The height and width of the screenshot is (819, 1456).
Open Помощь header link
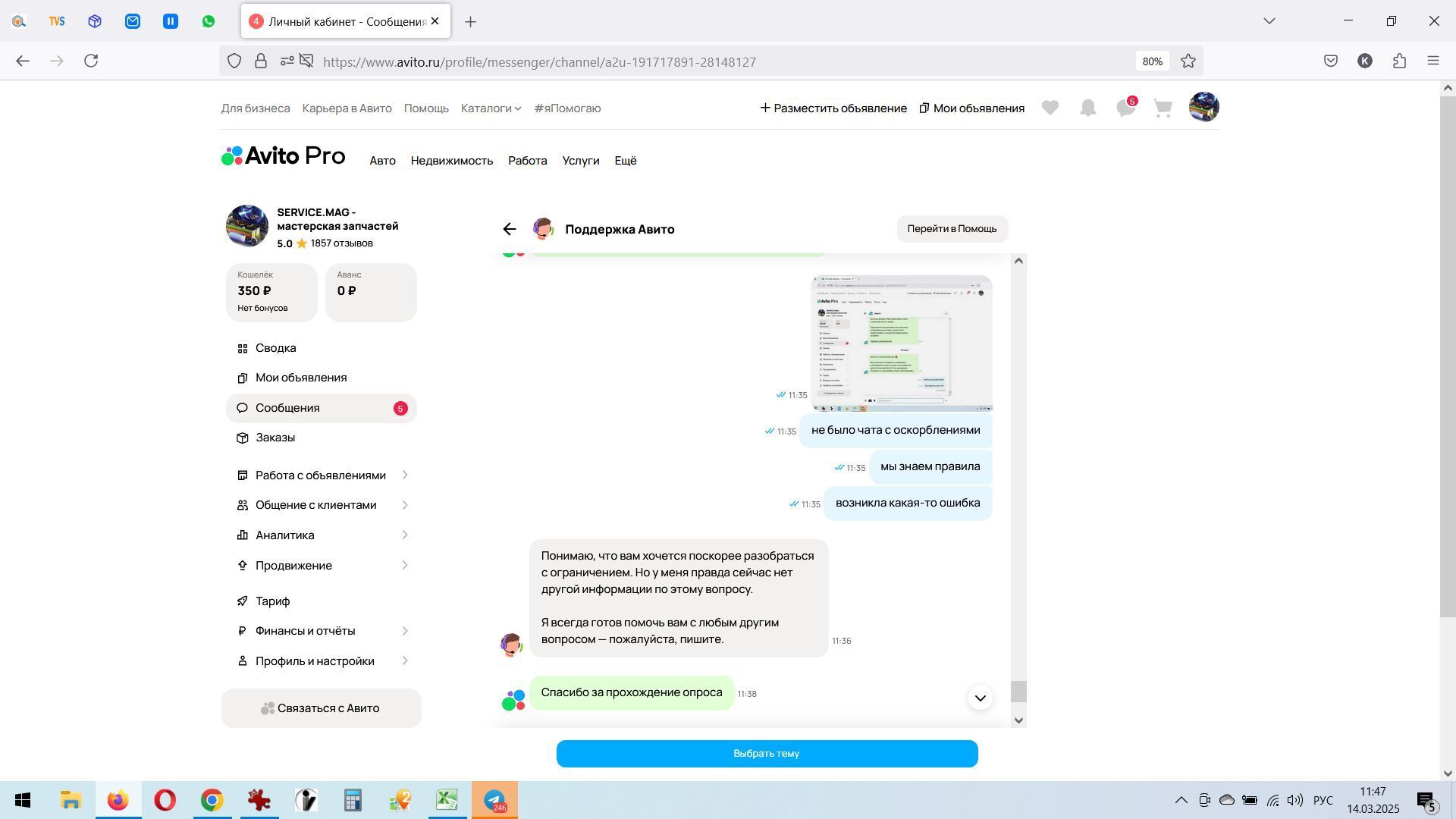coord(426,108)
